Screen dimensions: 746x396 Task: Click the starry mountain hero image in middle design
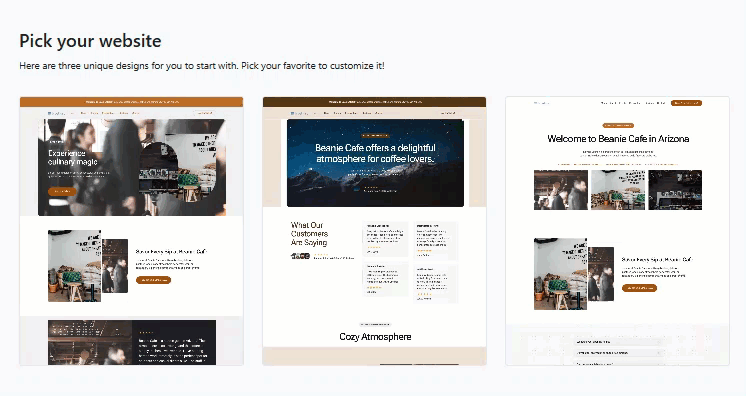coord(375,163)
